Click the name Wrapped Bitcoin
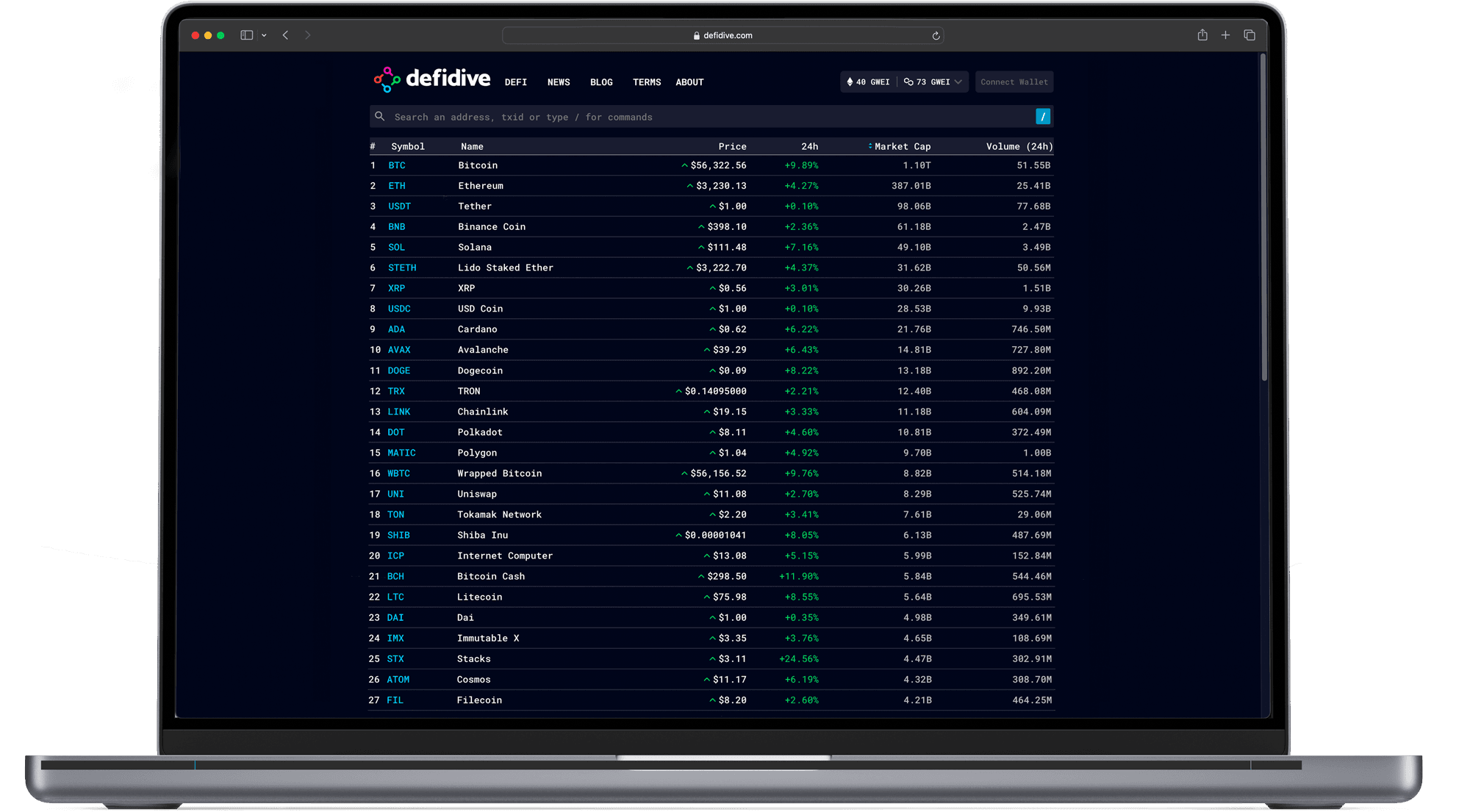 (x=500, y=474)
